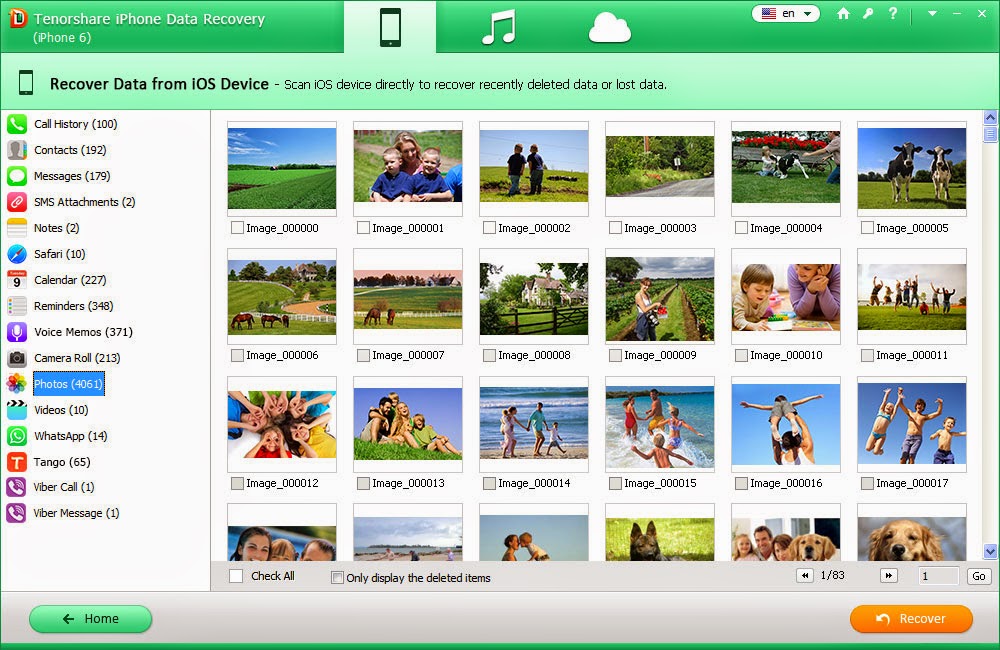This screenshot has height=650, width=1000.
Task: Select WhatsApp (14) in sidebar
Action: pyautogui.click(x=71, y=436)
